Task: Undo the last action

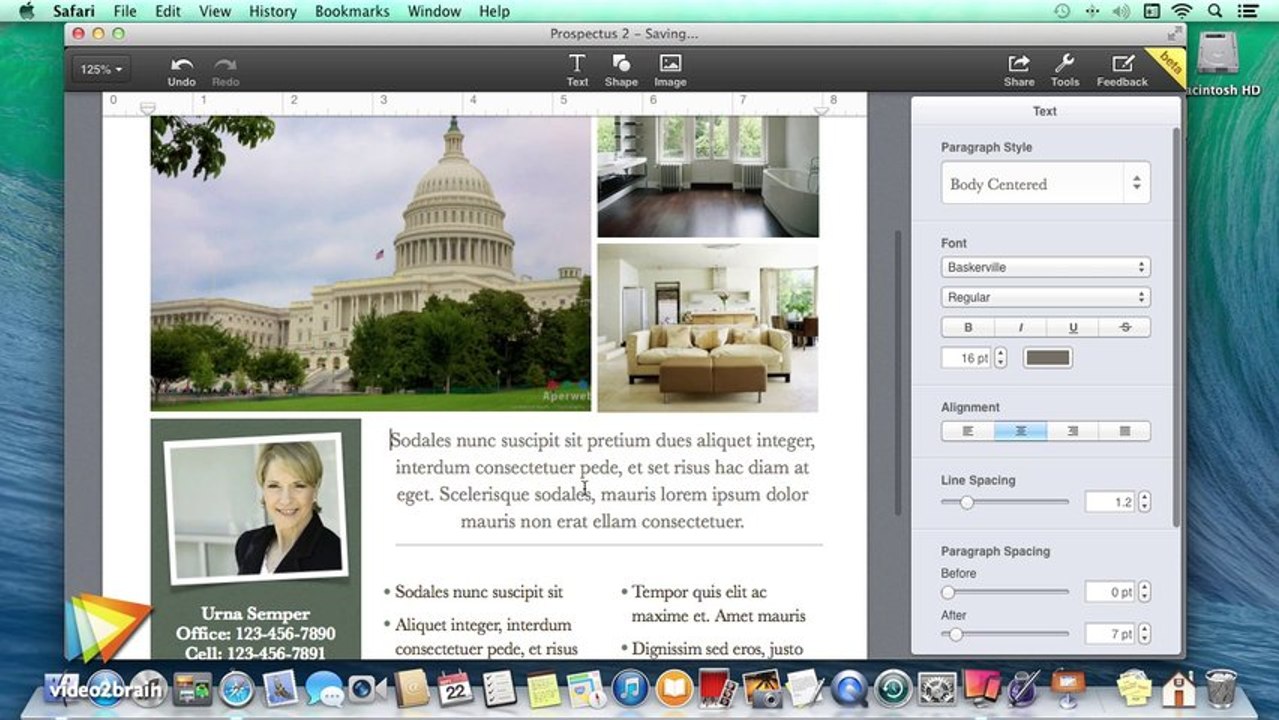Action: [x=181, y=71]
